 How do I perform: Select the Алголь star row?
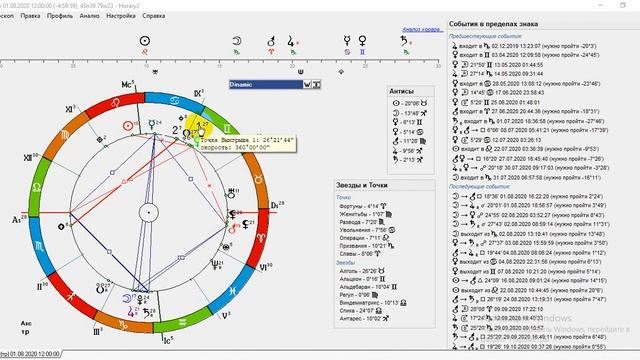coord(362,271)
